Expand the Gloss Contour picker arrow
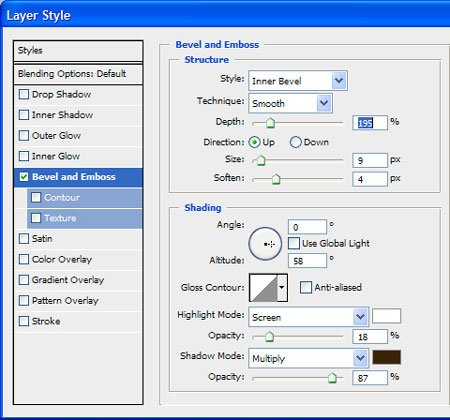This screenshot has width=450, height=420. point(282,288)
